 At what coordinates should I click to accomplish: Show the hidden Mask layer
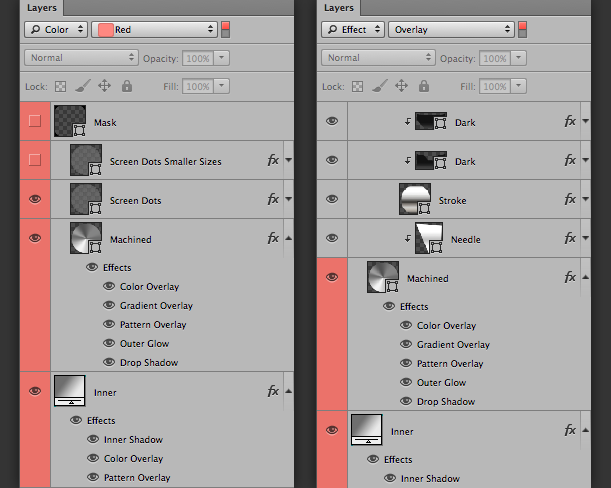coord(35,121)
